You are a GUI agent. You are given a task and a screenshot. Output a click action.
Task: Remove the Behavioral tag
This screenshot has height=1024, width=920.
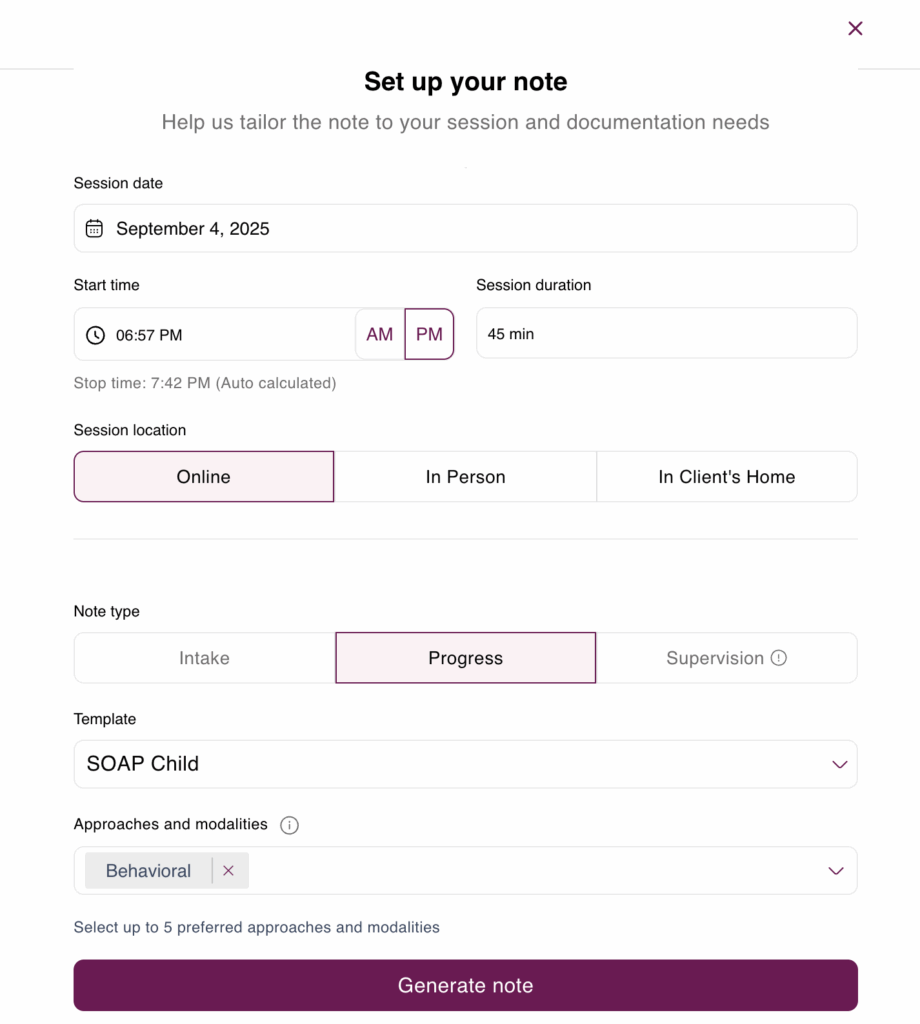coord(228,871)
